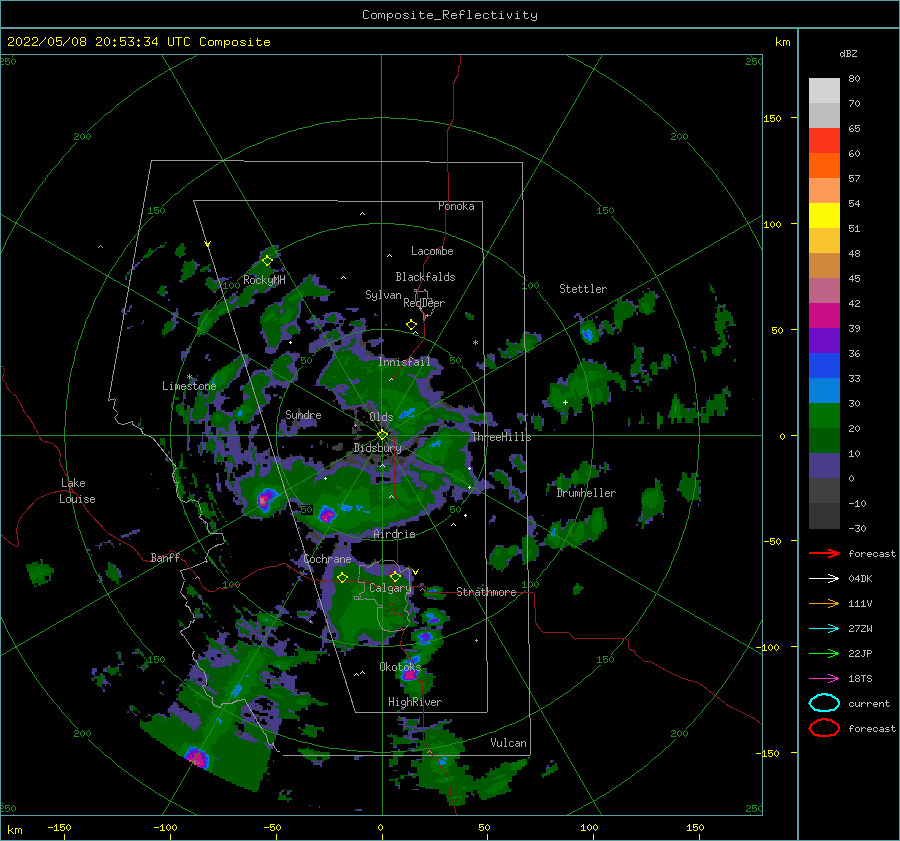Click the yellow diamond marker below RedDeer

[412, 325]
